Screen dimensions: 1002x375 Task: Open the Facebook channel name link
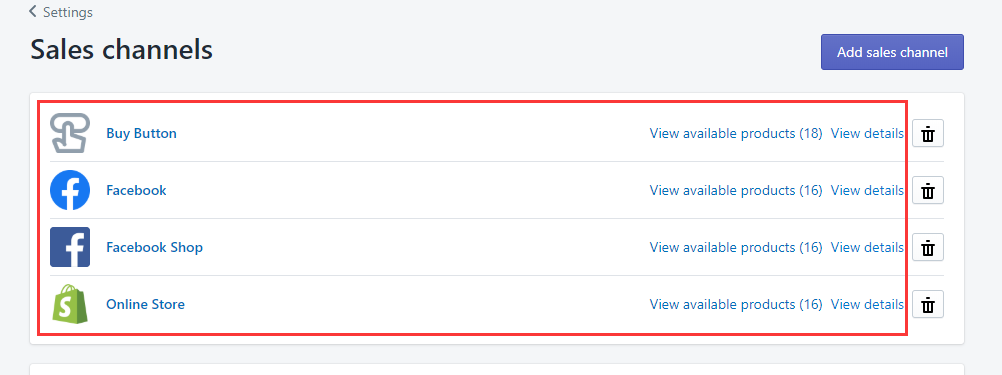[136, 190]
